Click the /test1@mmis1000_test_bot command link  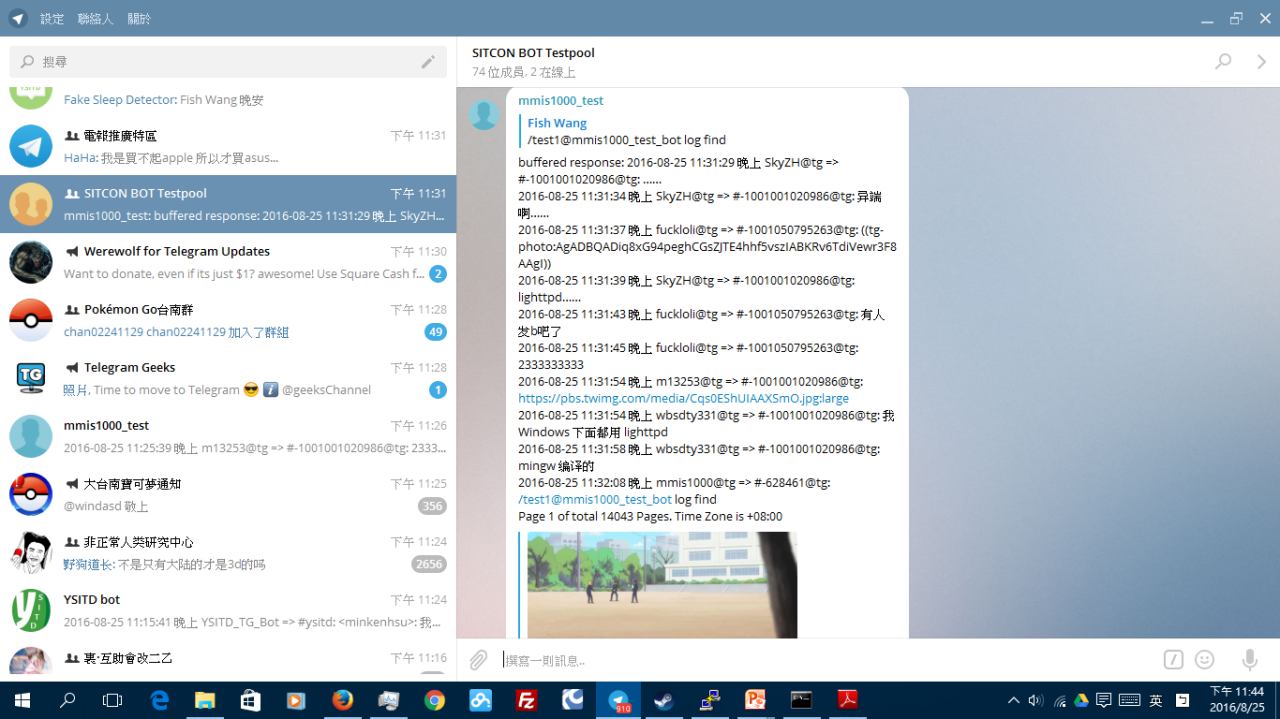595,499
